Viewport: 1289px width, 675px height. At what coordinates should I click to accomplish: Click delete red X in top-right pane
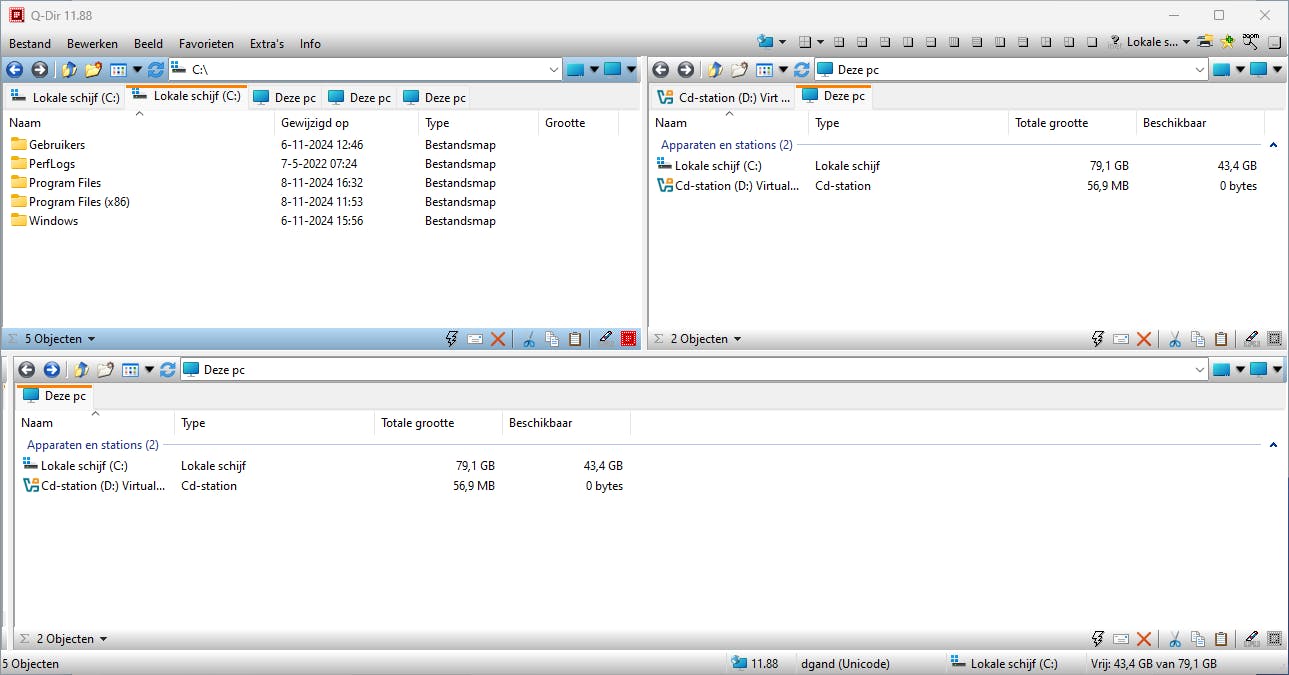(1145, 339)
